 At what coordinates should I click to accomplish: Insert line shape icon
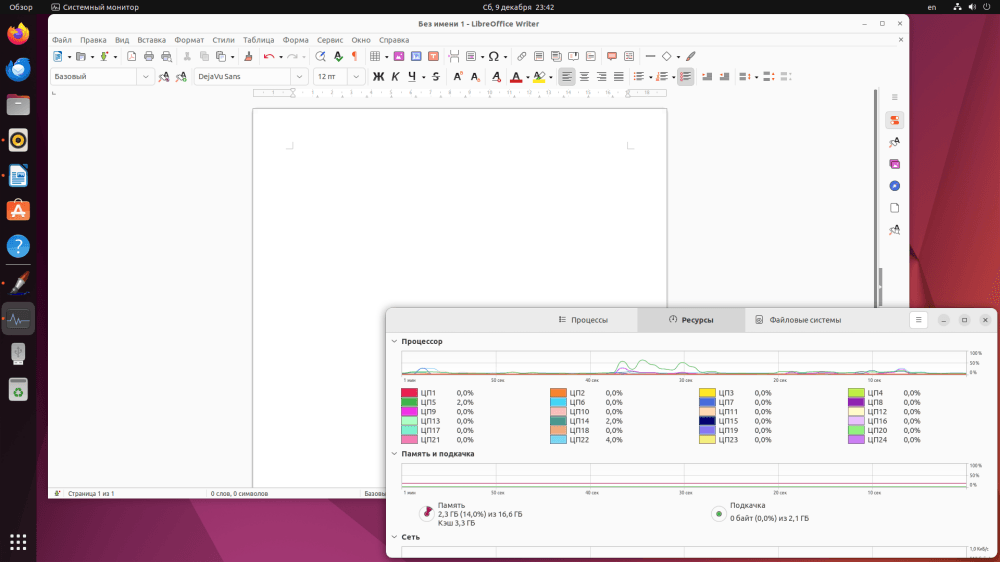tap(650, 56)
